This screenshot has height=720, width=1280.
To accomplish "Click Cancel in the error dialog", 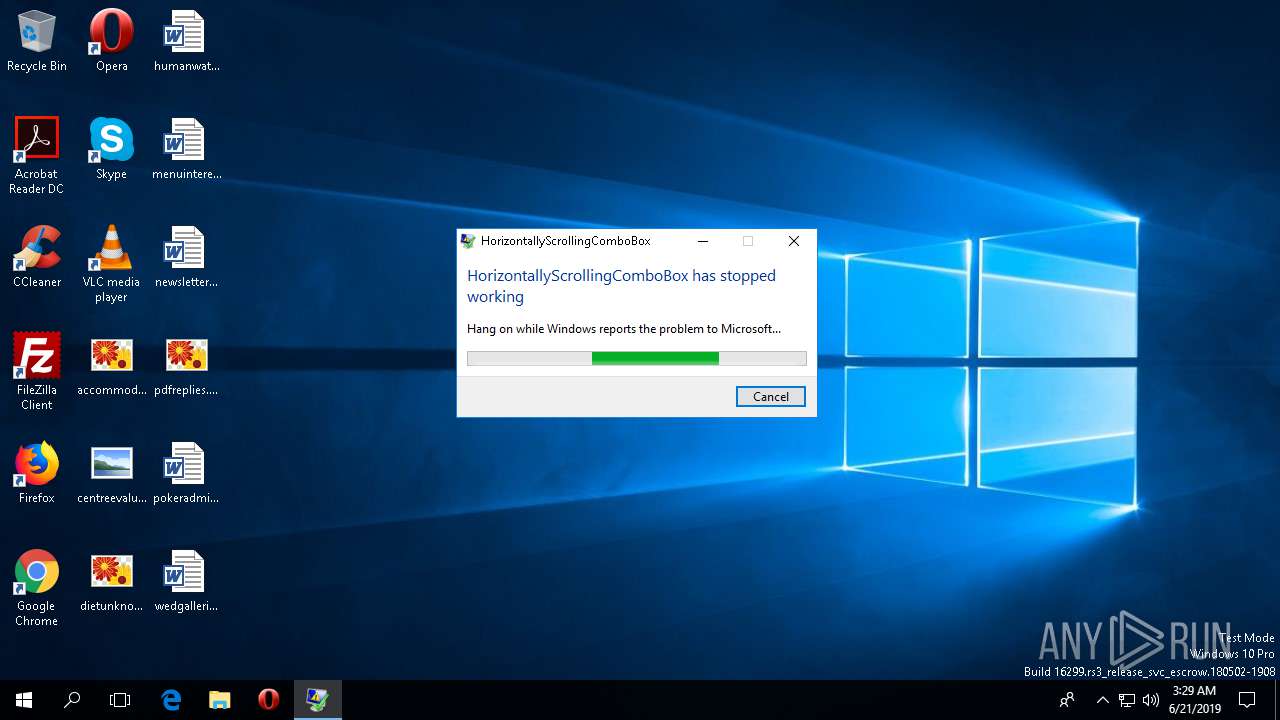I will pos(770,396).
